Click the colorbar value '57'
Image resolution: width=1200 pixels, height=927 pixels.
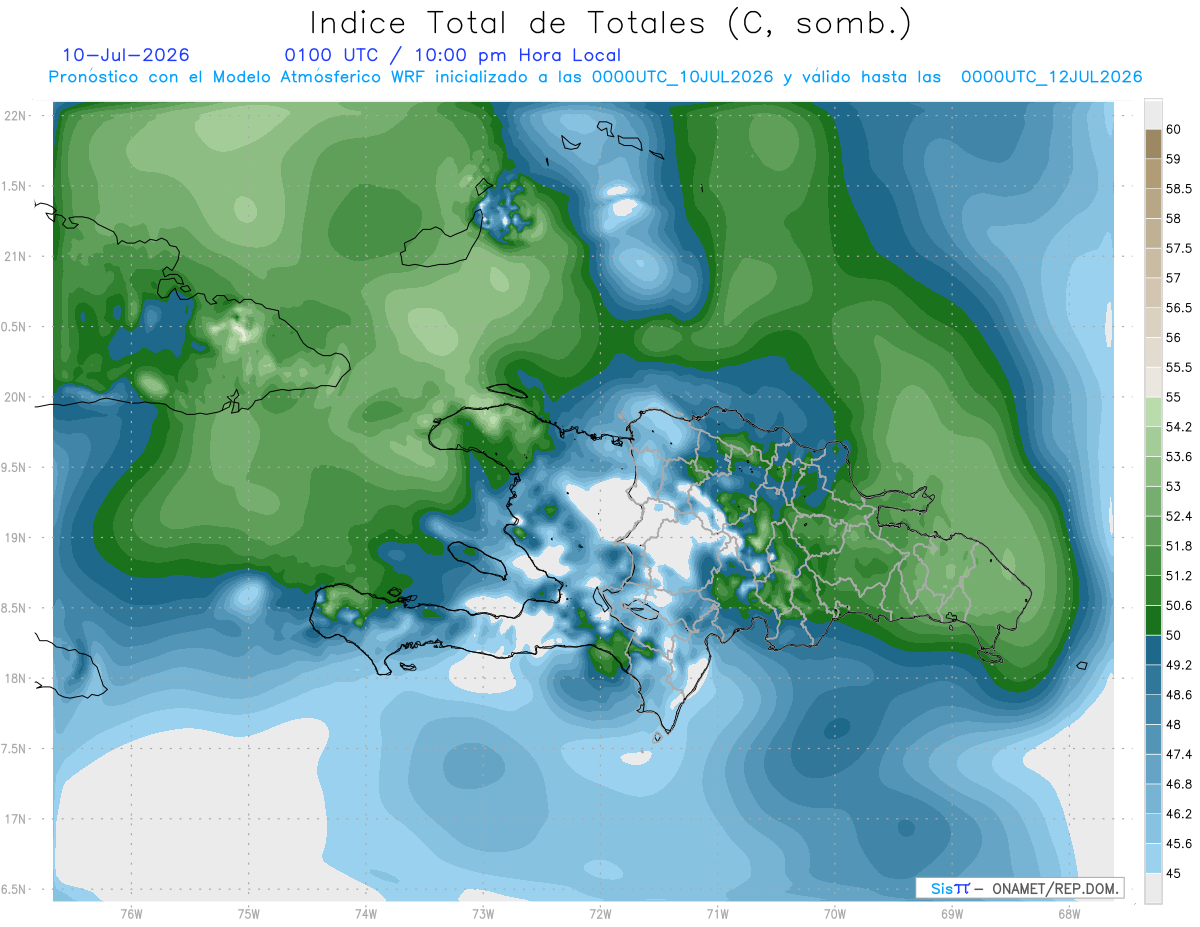(1173, 278)
